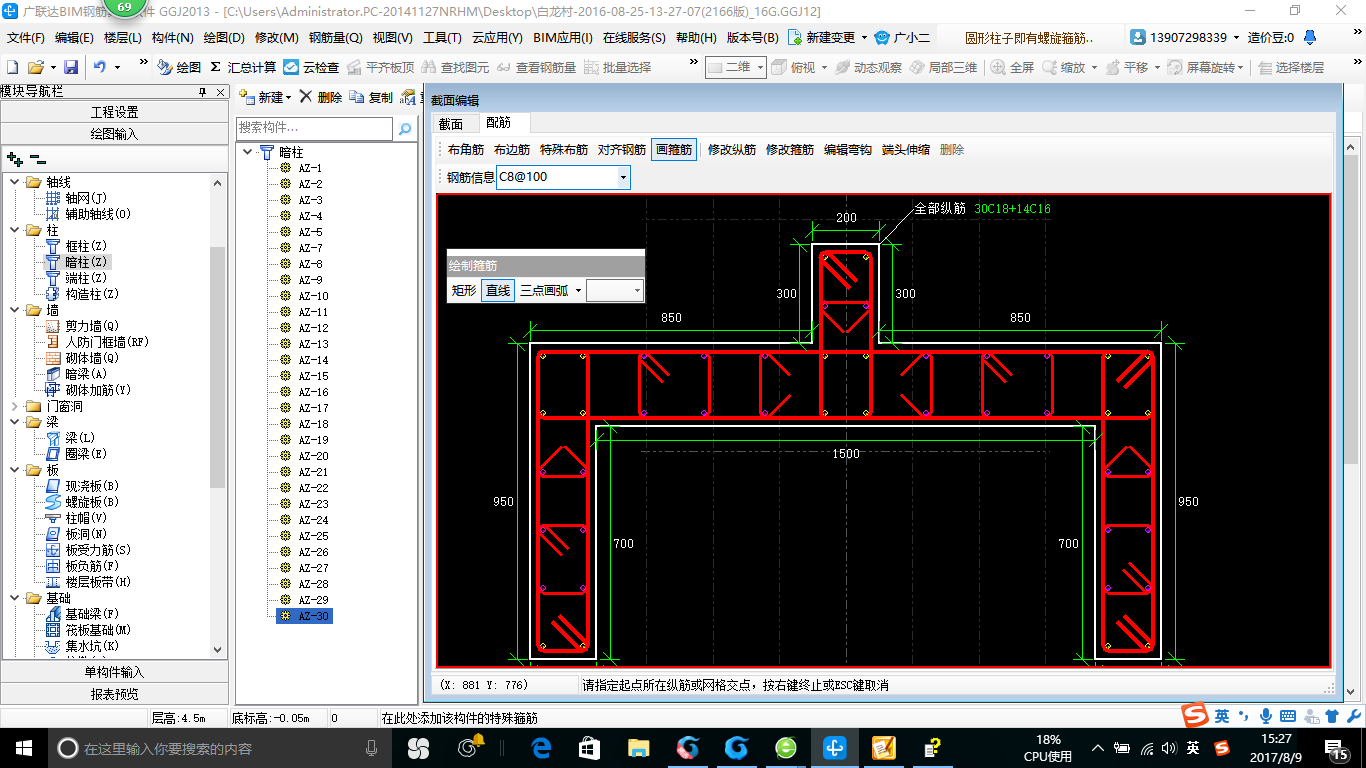Select 剪力墙(Q) shear wall item

(x=82, y=326)
